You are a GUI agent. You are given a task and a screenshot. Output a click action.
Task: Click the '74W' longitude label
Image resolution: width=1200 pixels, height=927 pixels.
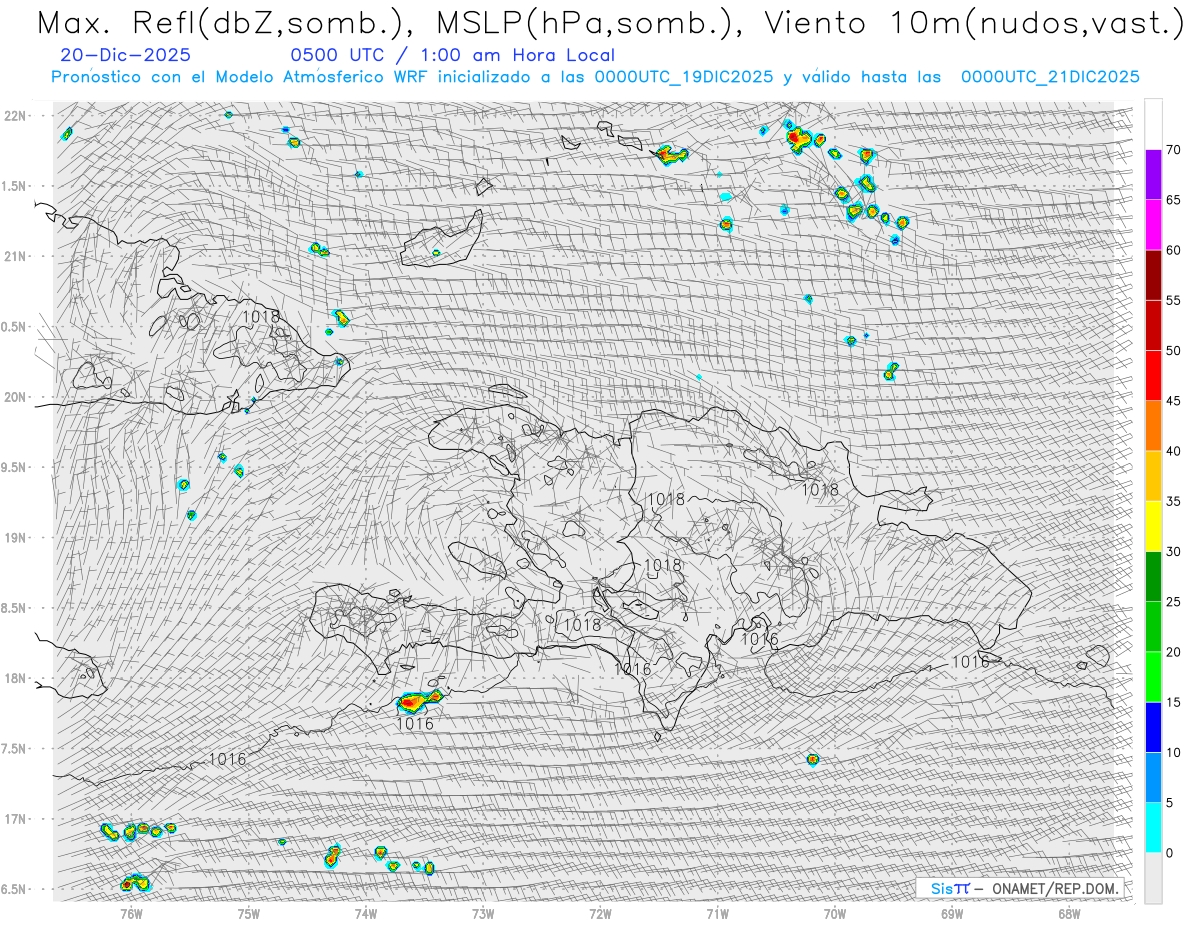(x=366, y=913)
